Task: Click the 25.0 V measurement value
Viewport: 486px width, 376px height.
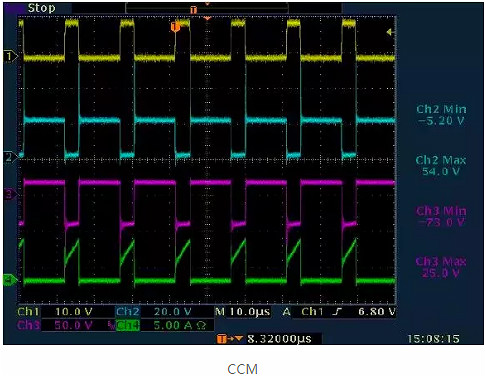Action: (441, 273)
